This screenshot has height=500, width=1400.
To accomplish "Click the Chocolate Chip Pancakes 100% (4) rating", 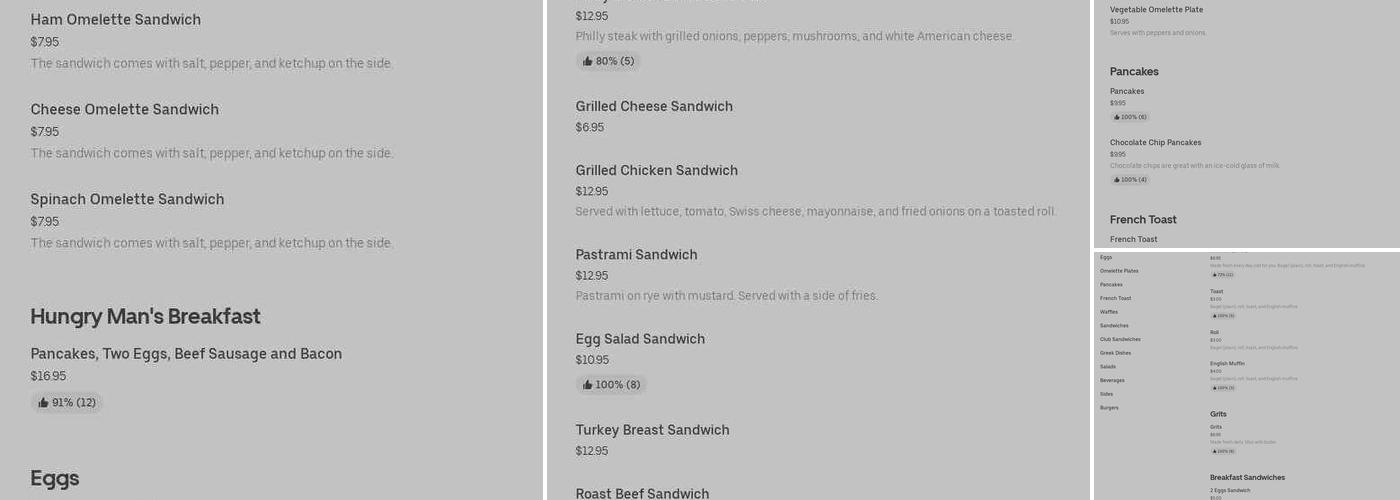I will 1129,180.
